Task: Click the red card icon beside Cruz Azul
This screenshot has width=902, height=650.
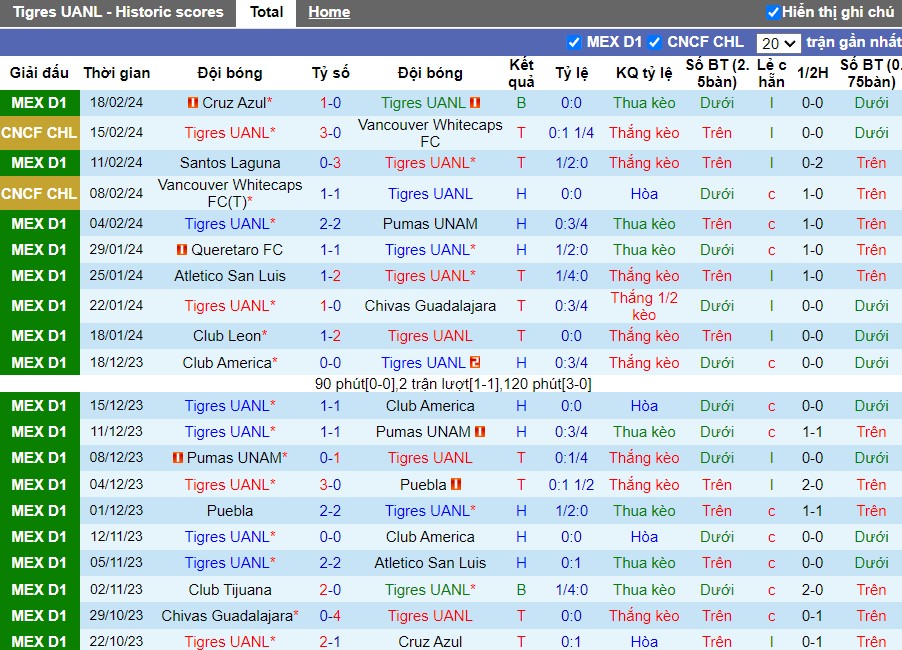Action: pyautogui.click(x=193, y=103)
